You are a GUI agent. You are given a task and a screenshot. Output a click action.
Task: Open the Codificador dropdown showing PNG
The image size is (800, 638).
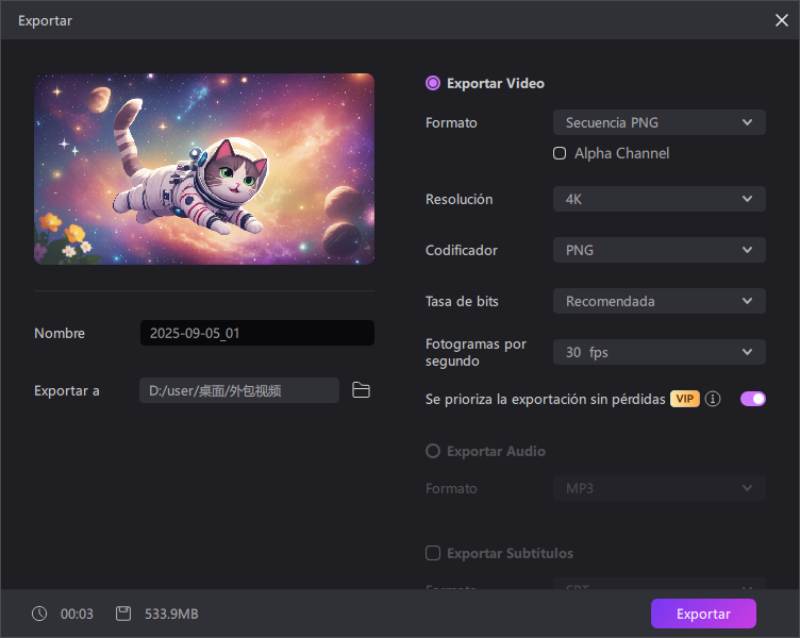click(659, 250)
